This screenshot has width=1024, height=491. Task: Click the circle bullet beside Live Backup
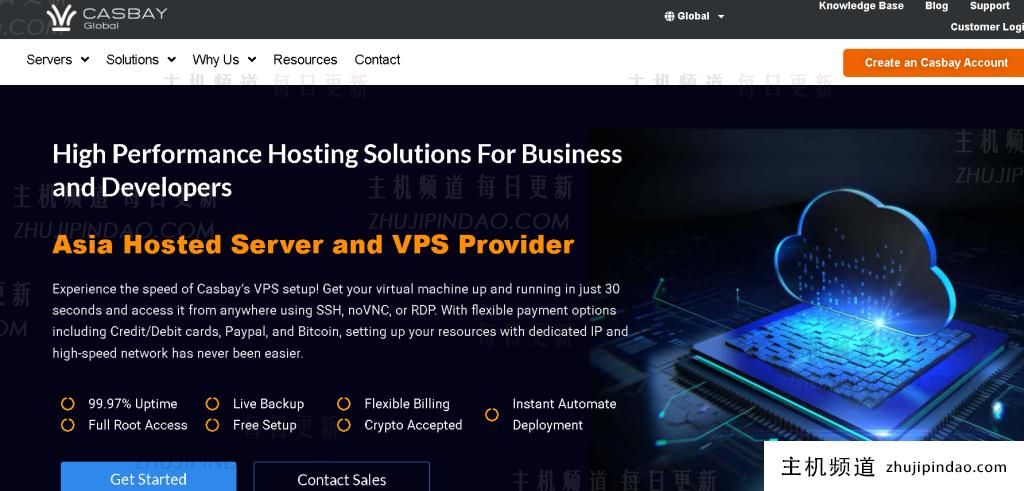tap(212, 404)
